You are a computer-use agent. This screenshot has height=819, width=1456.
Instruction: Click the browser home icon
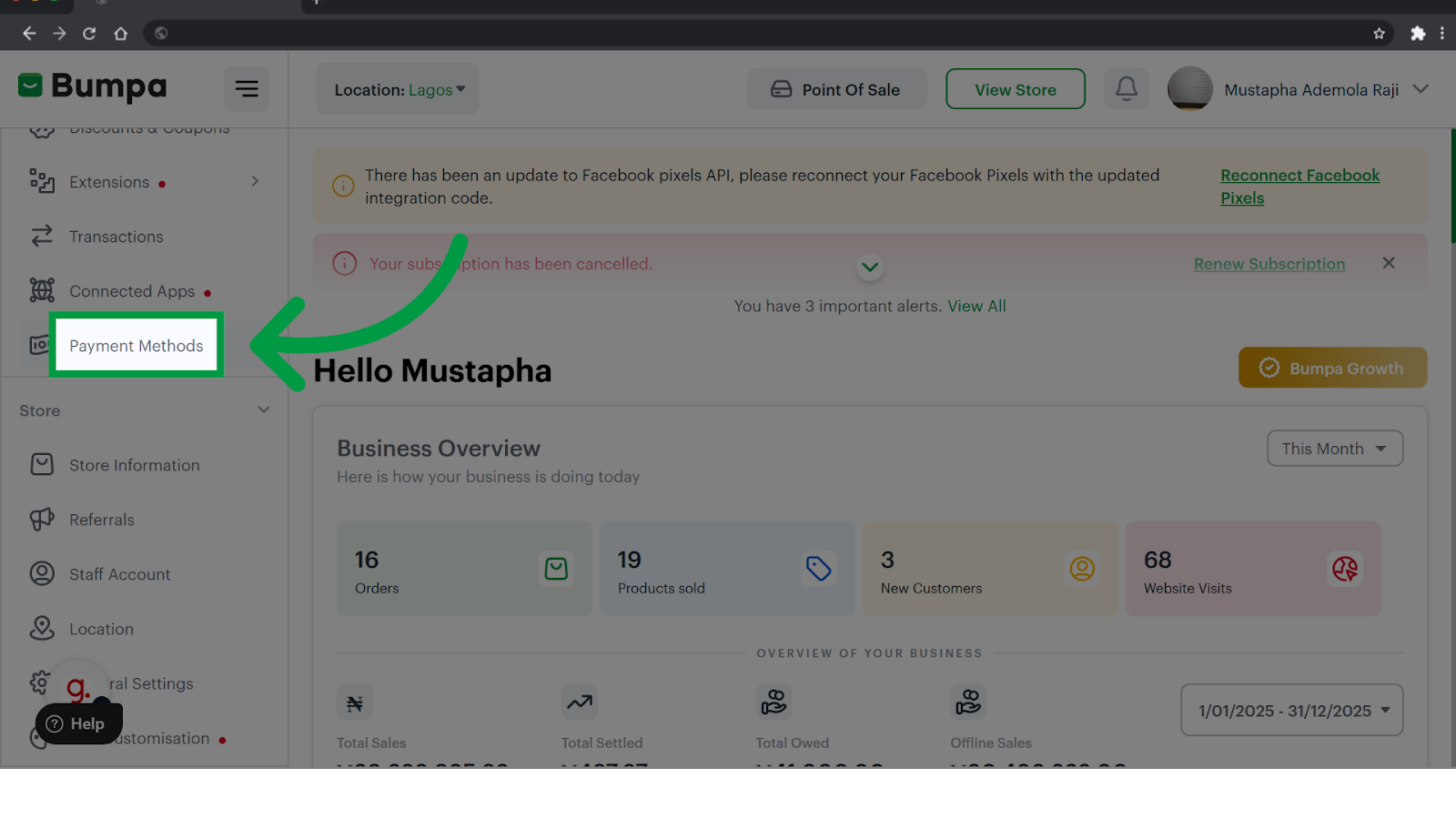(120, 34)
